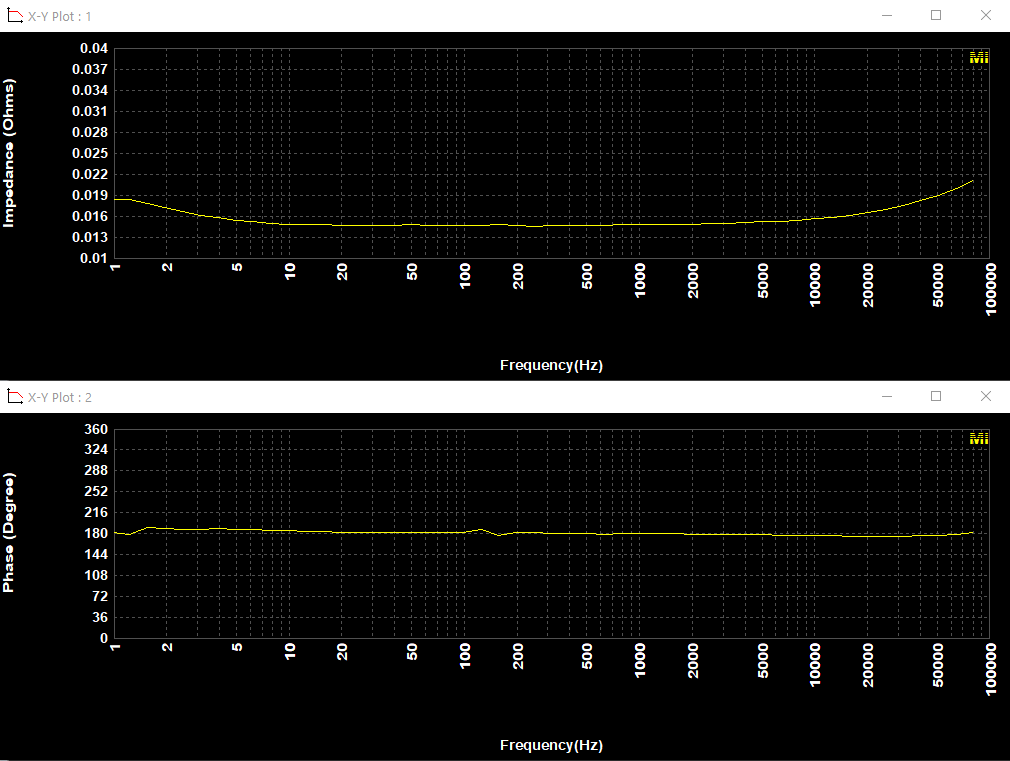The image size is (1010, 761).
Task: Select the 'X-Y Plot : 2' title text
Action: (x=60, y=398)
